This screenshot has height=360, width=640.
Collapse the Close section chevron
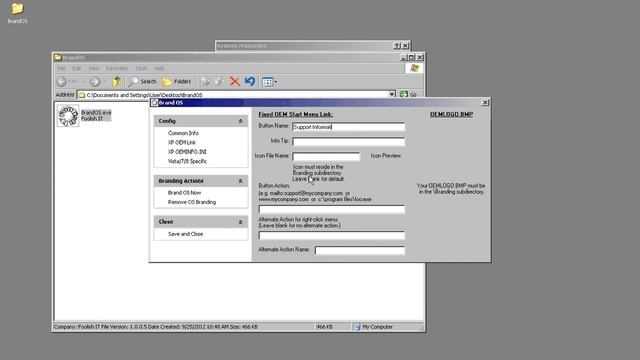(x=240, y=222)
